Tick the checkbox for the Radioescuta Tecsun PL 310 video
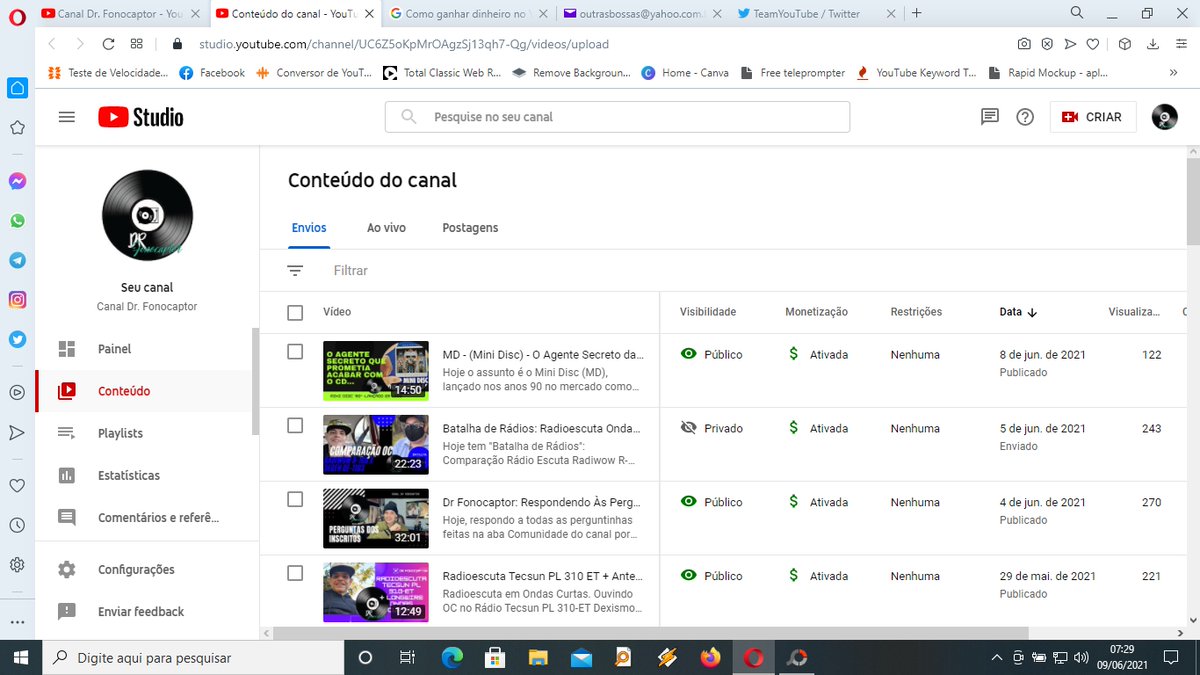 (x=295, y=574)
